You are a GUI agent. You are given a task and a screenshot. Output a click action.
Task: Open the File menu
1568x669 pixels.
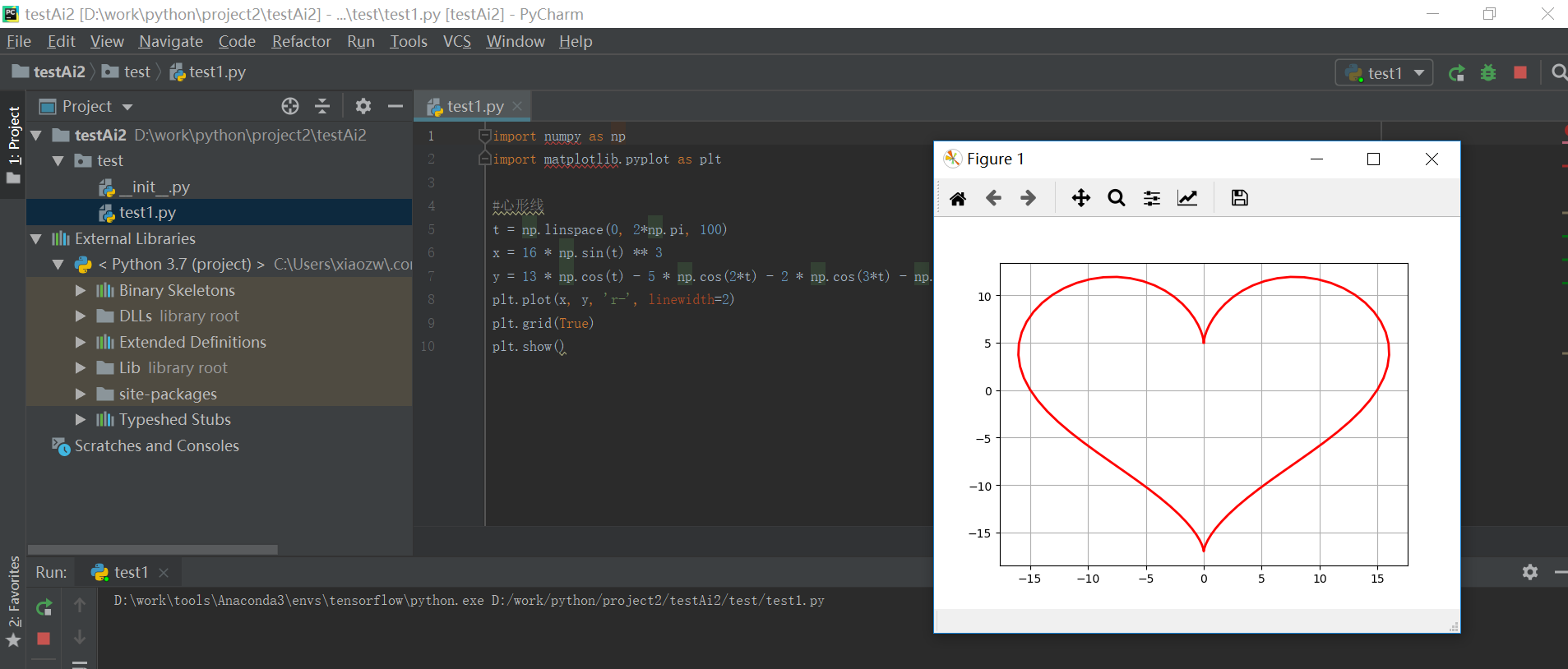tap(19, 41)
